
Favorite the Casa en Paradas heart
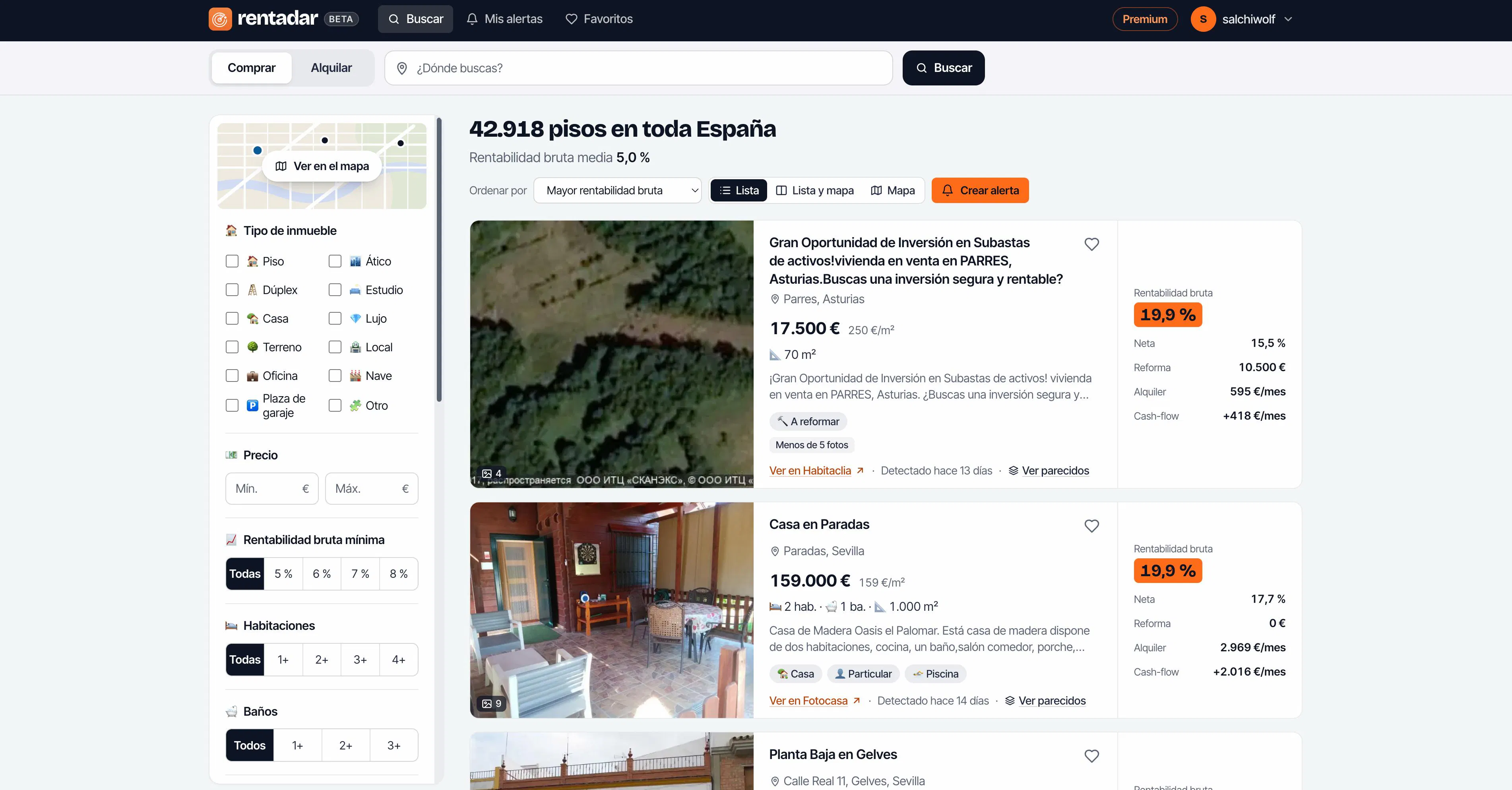(1091, 526)
